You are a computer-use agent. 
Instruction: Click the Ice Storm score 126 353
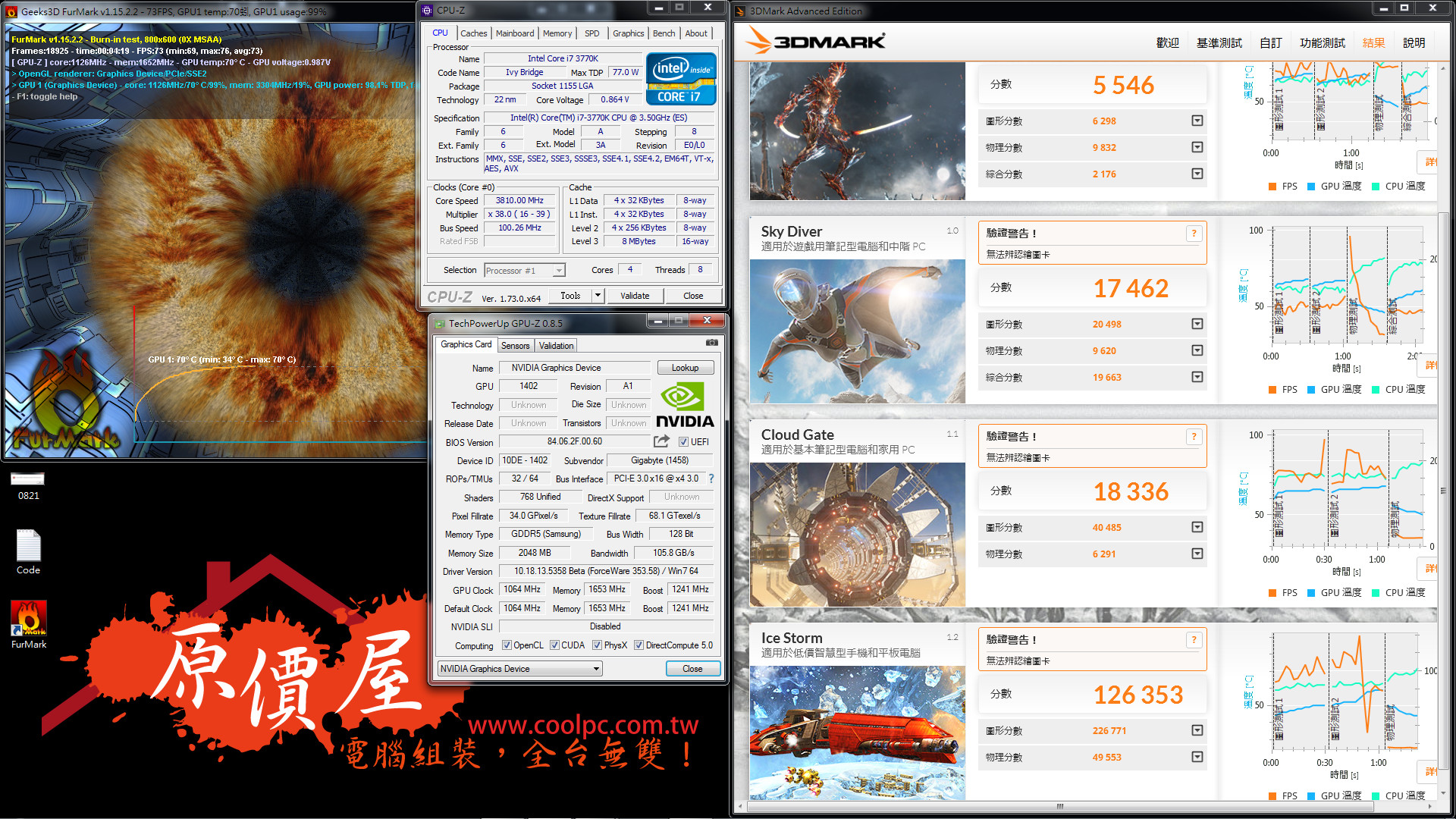pos(1137,695)
